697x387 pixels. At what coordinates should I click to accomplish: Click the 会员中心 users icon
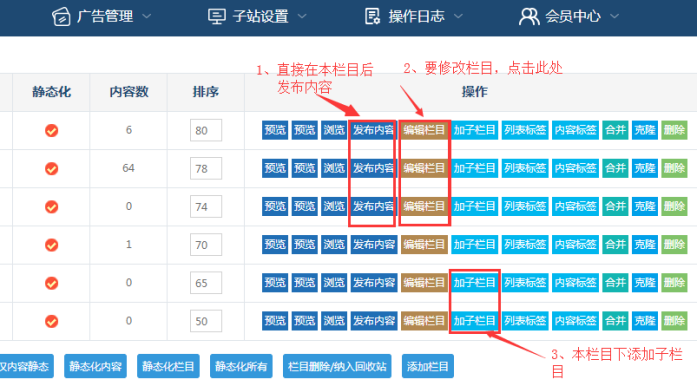(529, 17)
